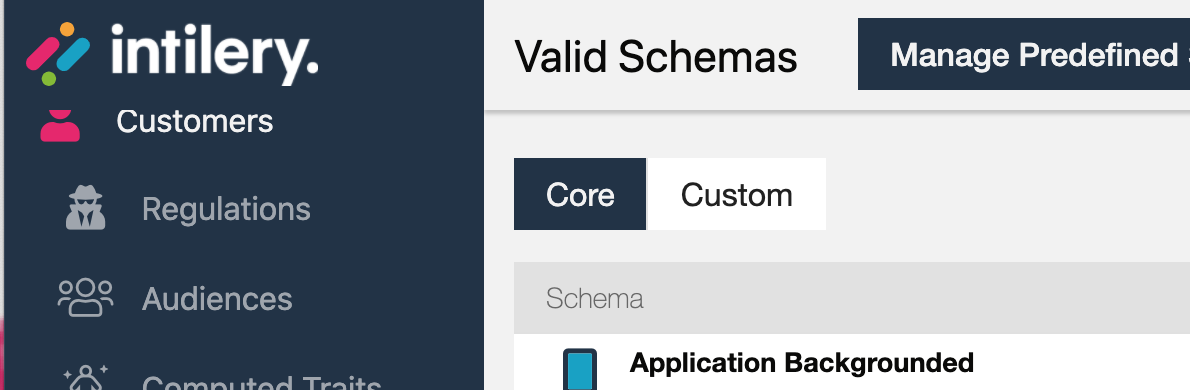Open the Computed Traits menu item
1190x390 pixels.
261,382
